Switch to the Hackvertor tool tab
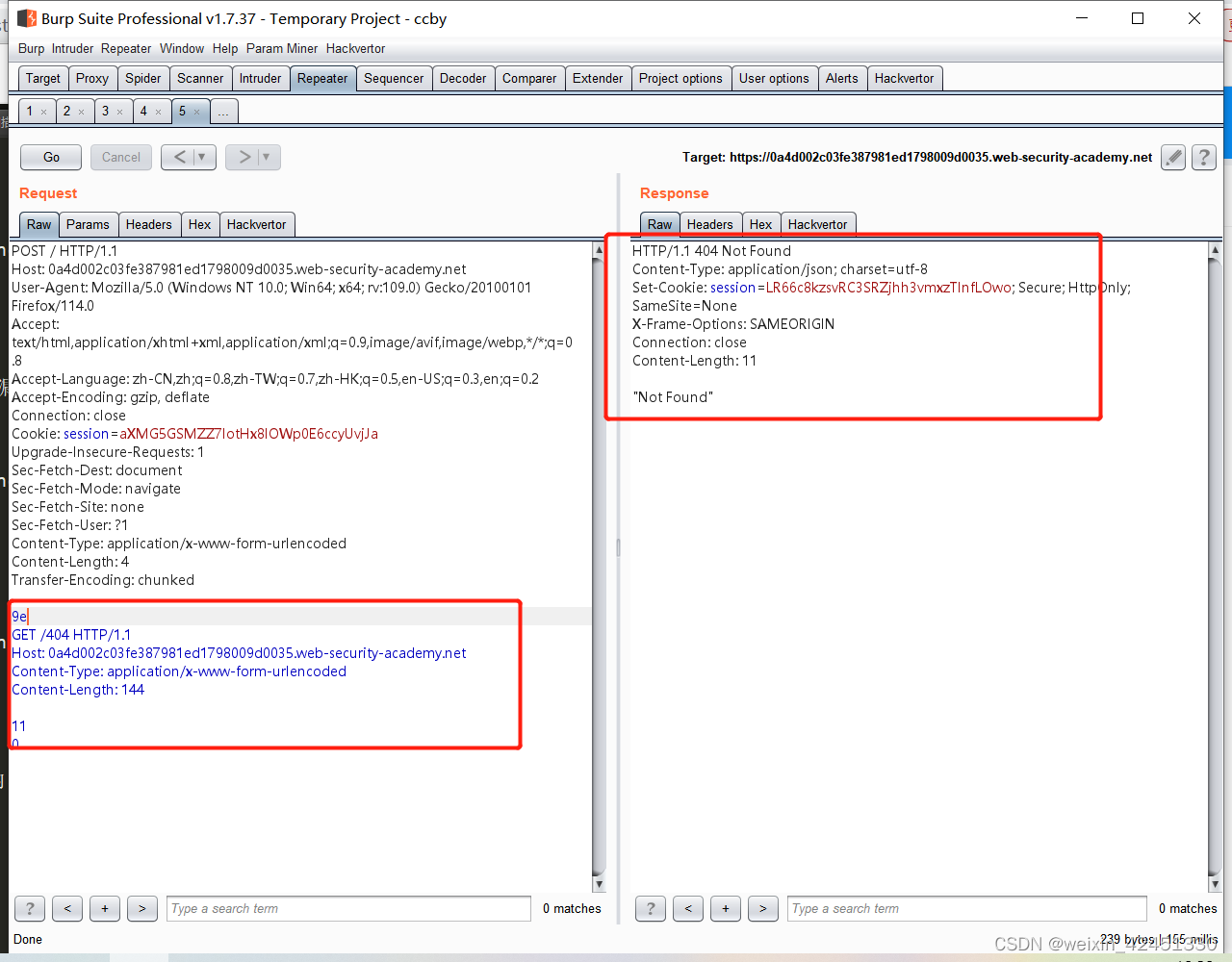The width and height of the screenshot is (1232, 962). coord(905,78)
